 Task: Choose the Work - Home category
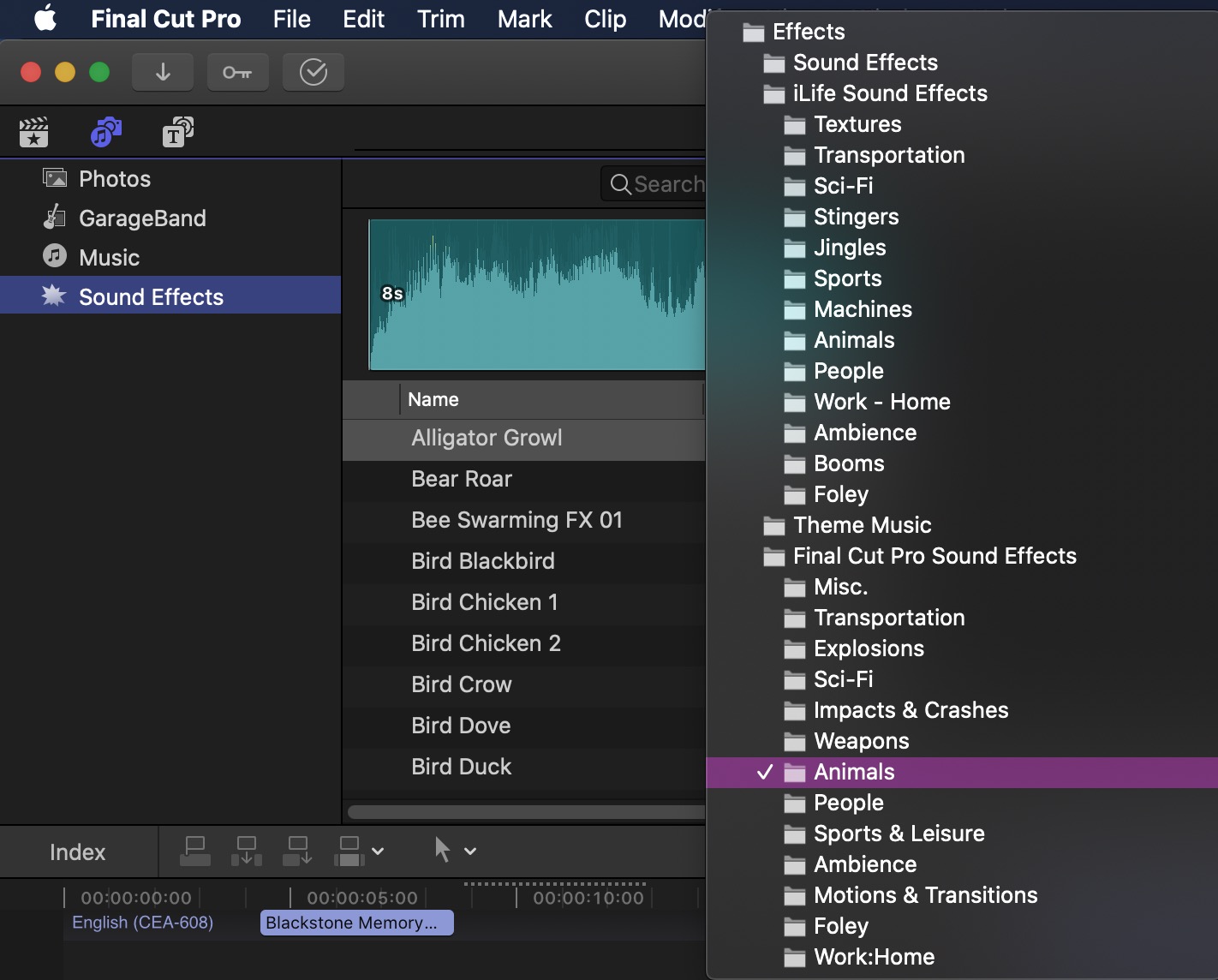click(x=962, y=402)
